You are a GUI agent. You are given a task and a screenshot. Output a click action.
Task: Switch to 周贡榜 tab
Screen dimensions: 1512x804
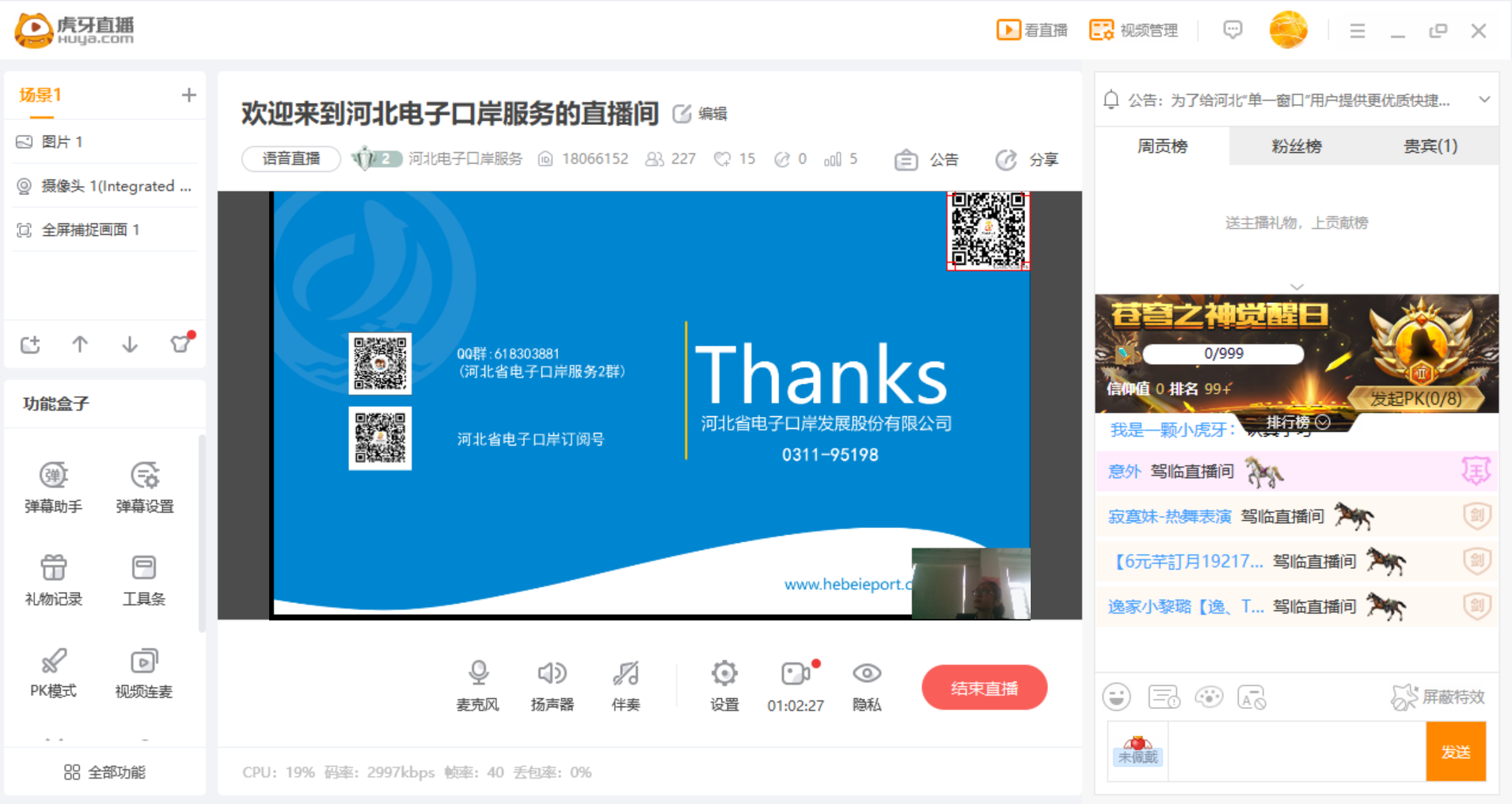point(1162,146)
